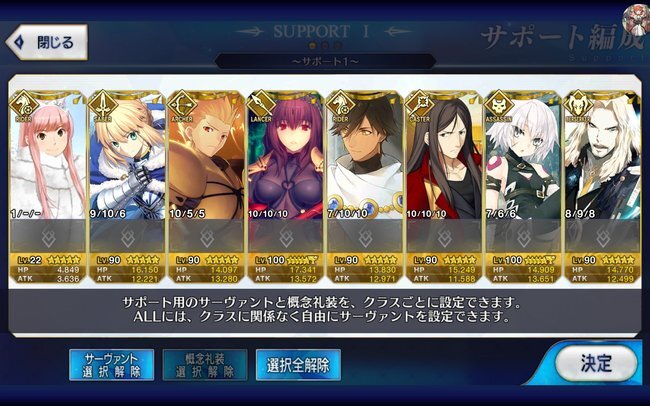Select the Assassin class skull icon
Viewport: 650px width, 406px height.
pos(499,105)
